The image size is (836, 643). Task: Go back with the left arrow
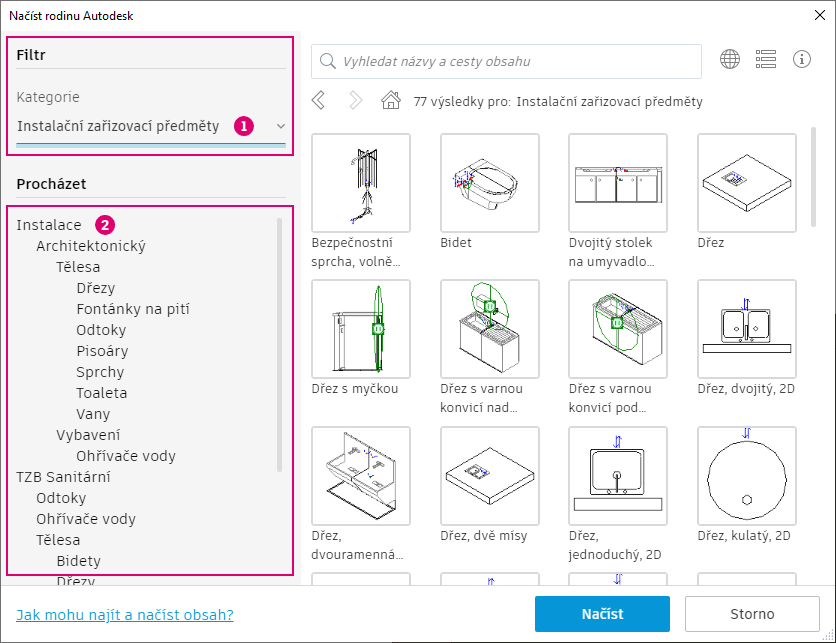coord(318,100)
